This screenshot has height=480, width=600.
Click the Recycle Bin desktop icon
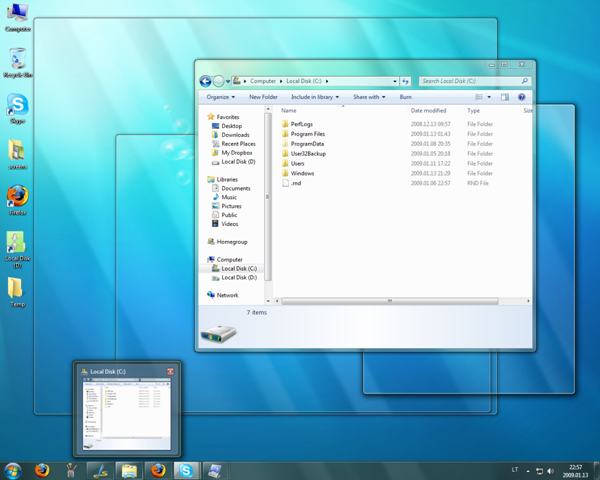[x=18, y=63]
